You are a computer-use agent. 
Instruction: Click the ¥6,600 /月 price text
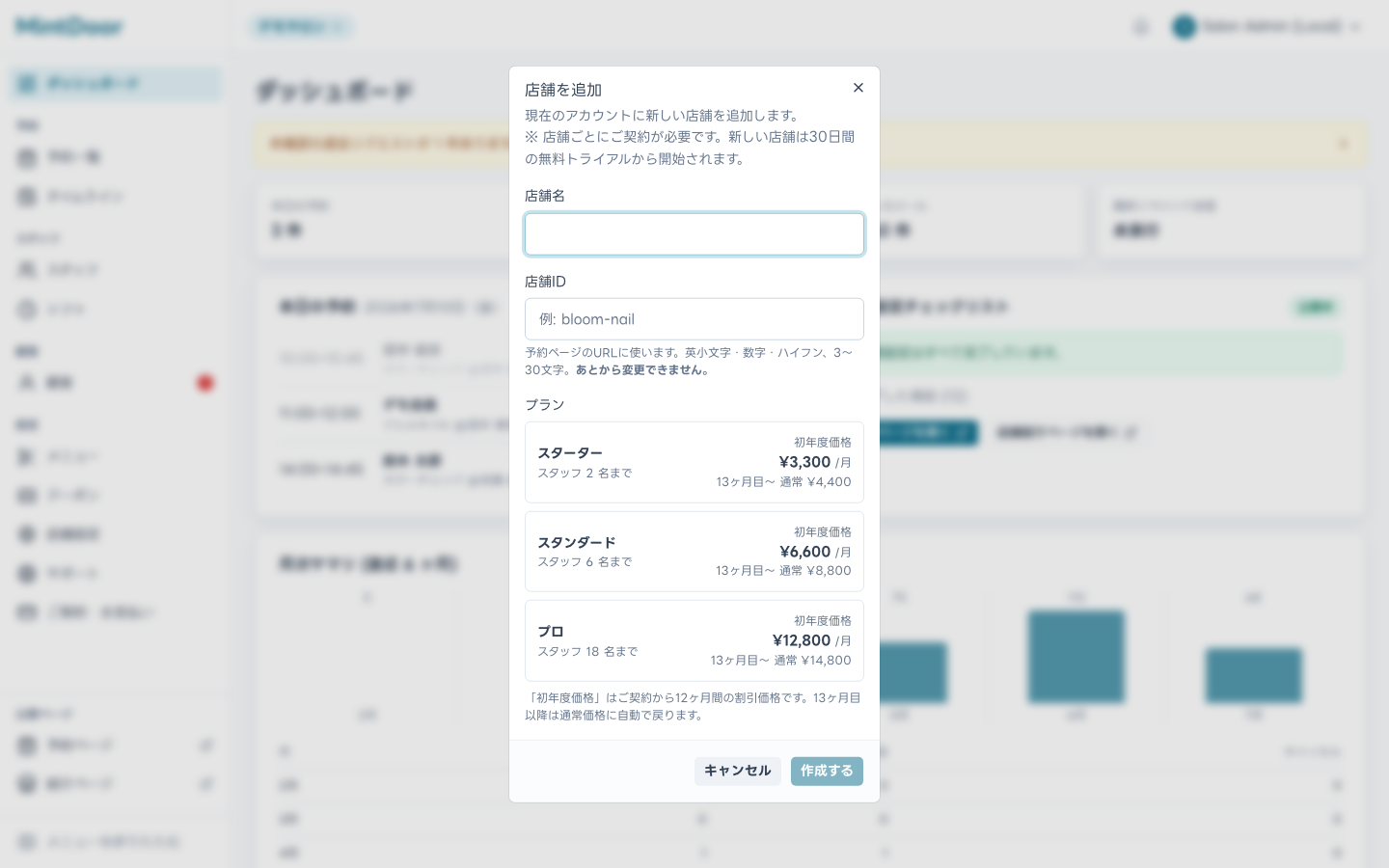tap(816, 552)
